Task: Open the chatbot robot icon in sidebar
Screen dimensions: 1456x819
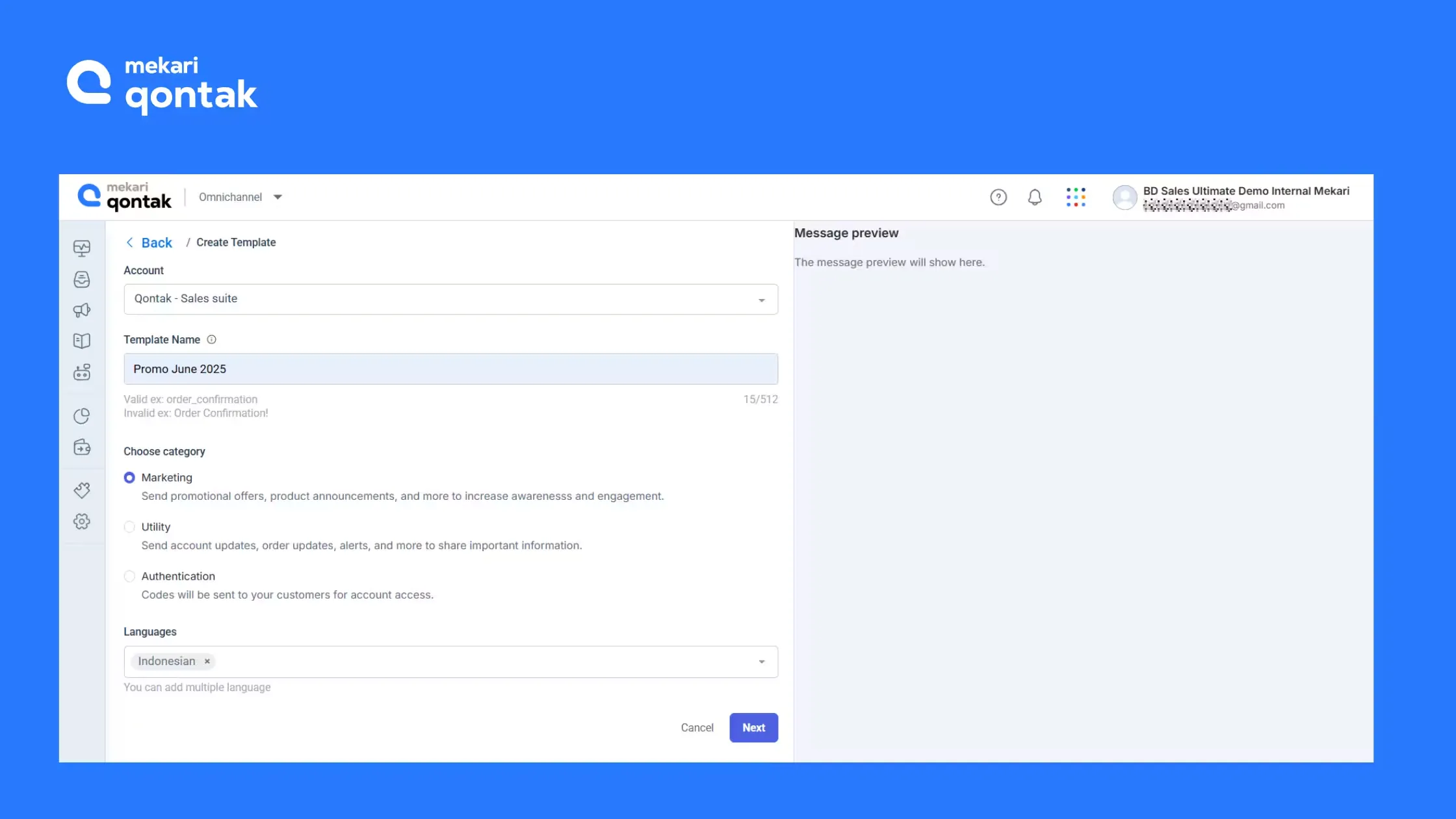Action: pyautogui.click(x=82, y=372)
